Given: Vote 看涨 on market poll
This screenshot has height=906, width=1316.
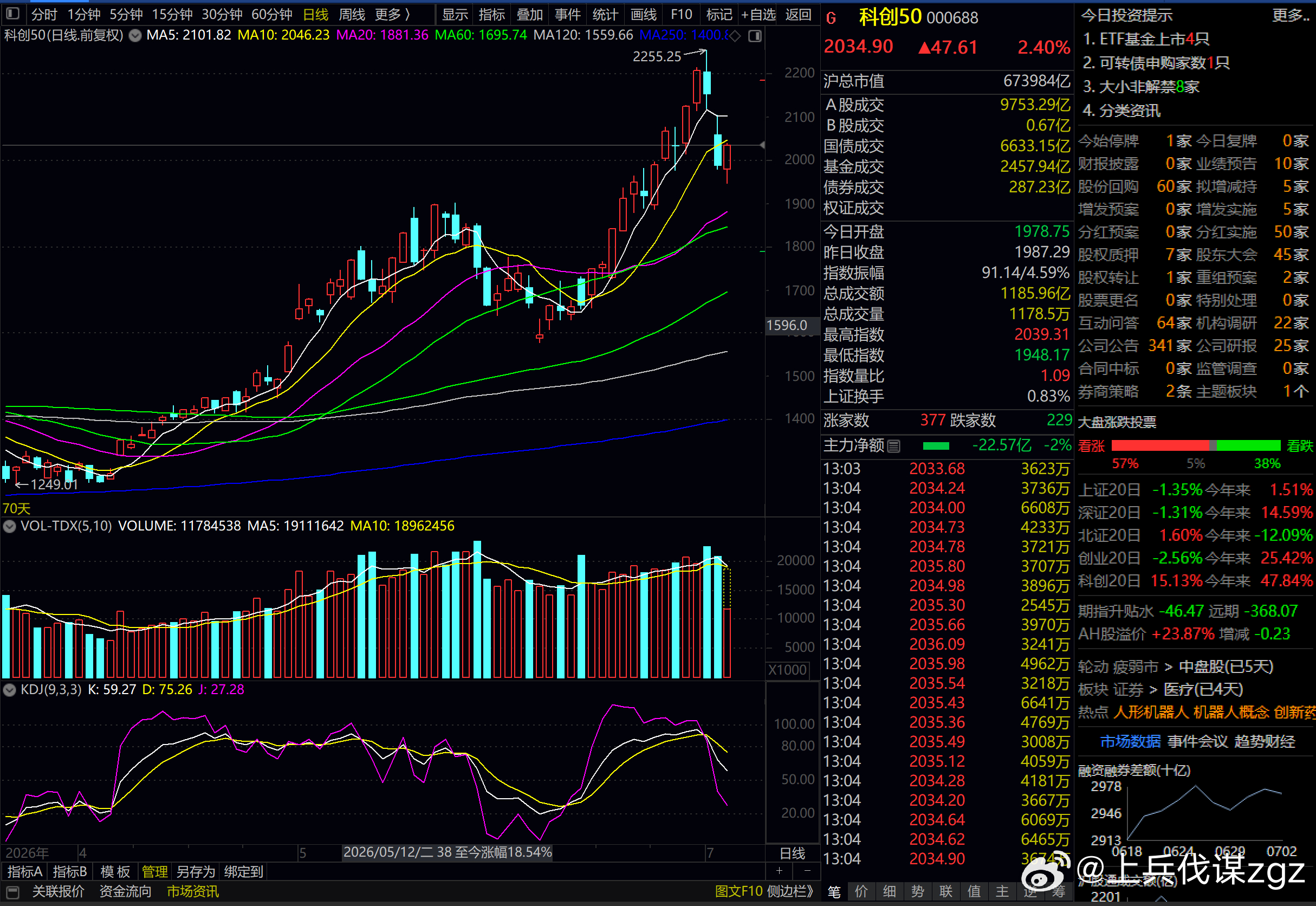Looking at the screenshot, I should click(1091, 446).
